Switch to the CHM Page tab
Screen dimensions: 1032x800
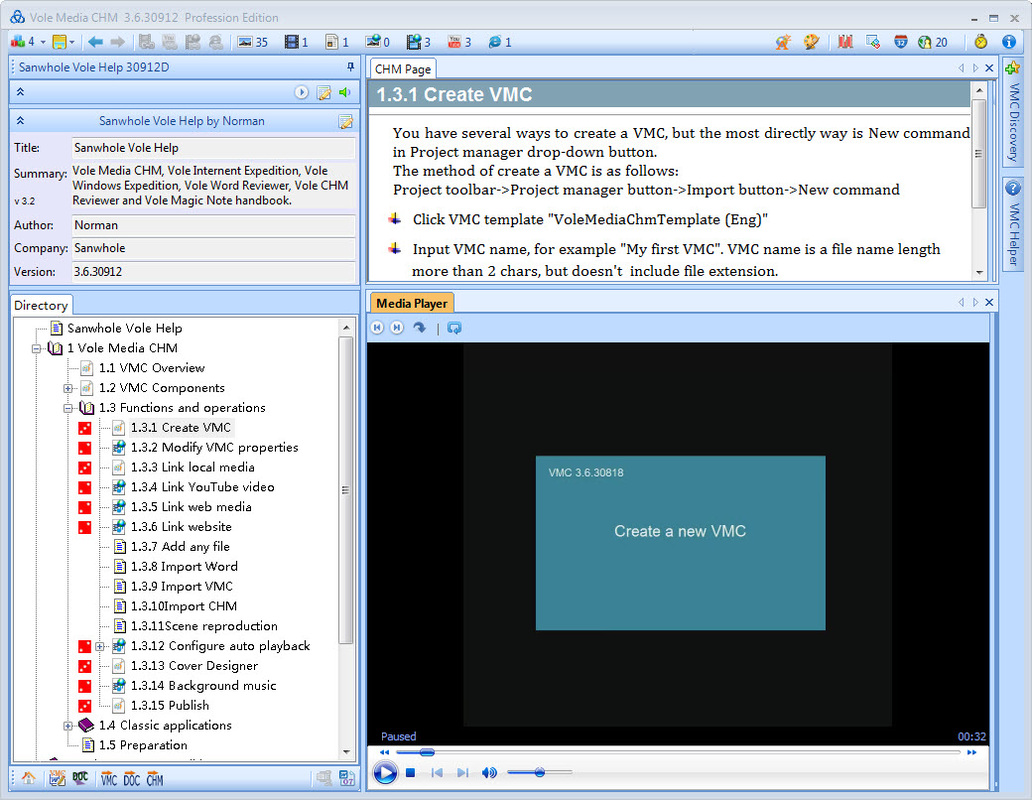(x=403, y=69)
